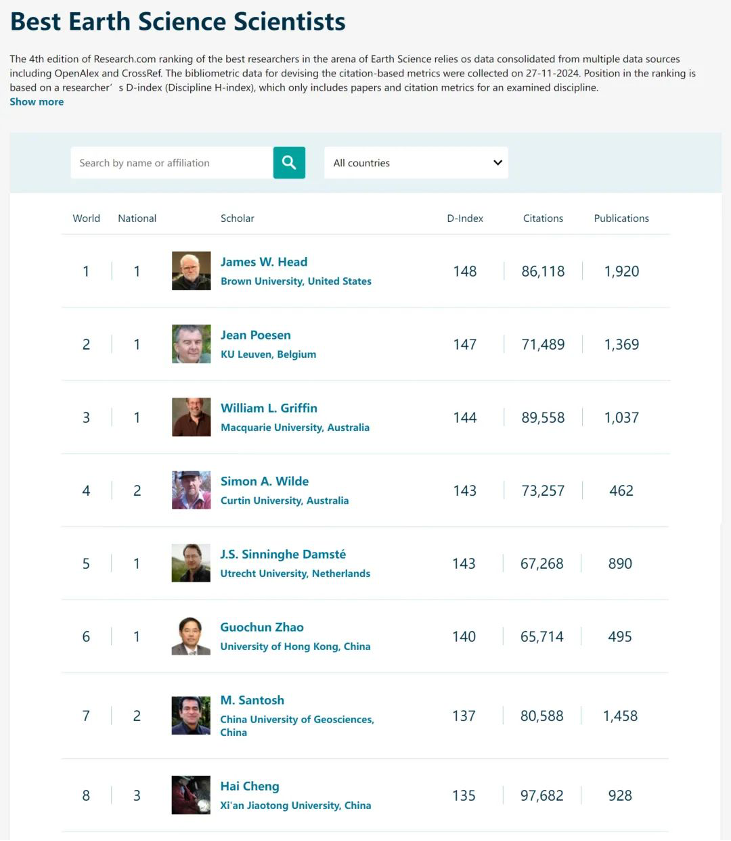Expand description with Show more

37,102
